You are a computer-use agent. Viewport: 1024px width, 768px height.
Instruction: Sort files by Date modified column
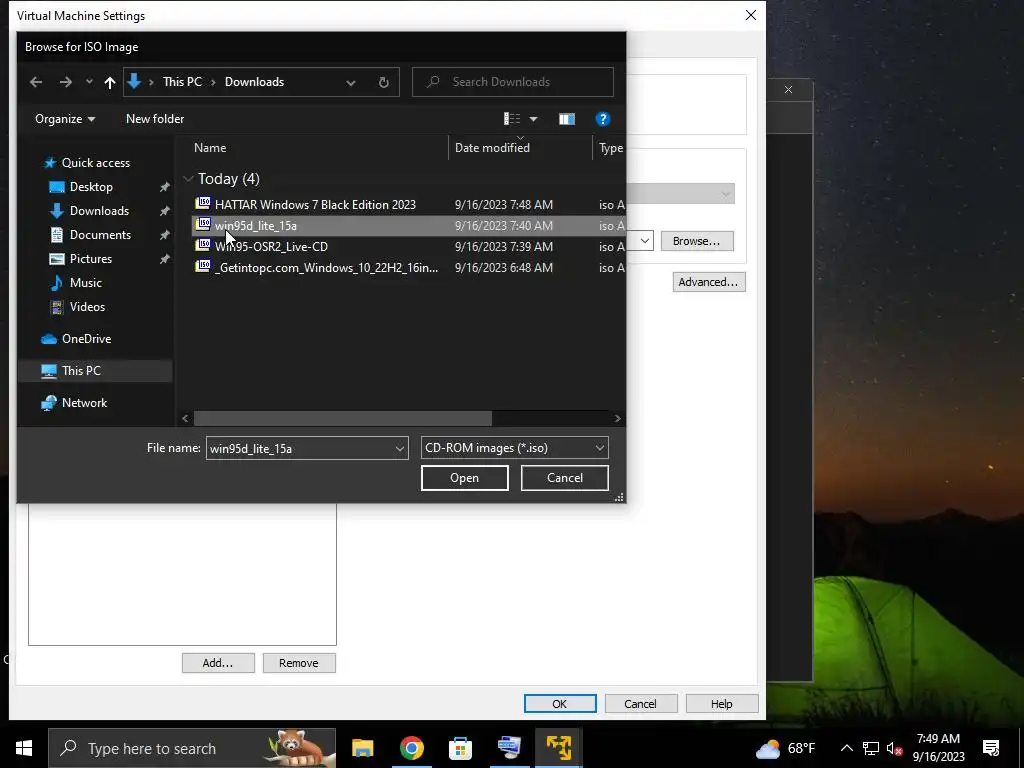pyautogui.click(x=492, y=148)
